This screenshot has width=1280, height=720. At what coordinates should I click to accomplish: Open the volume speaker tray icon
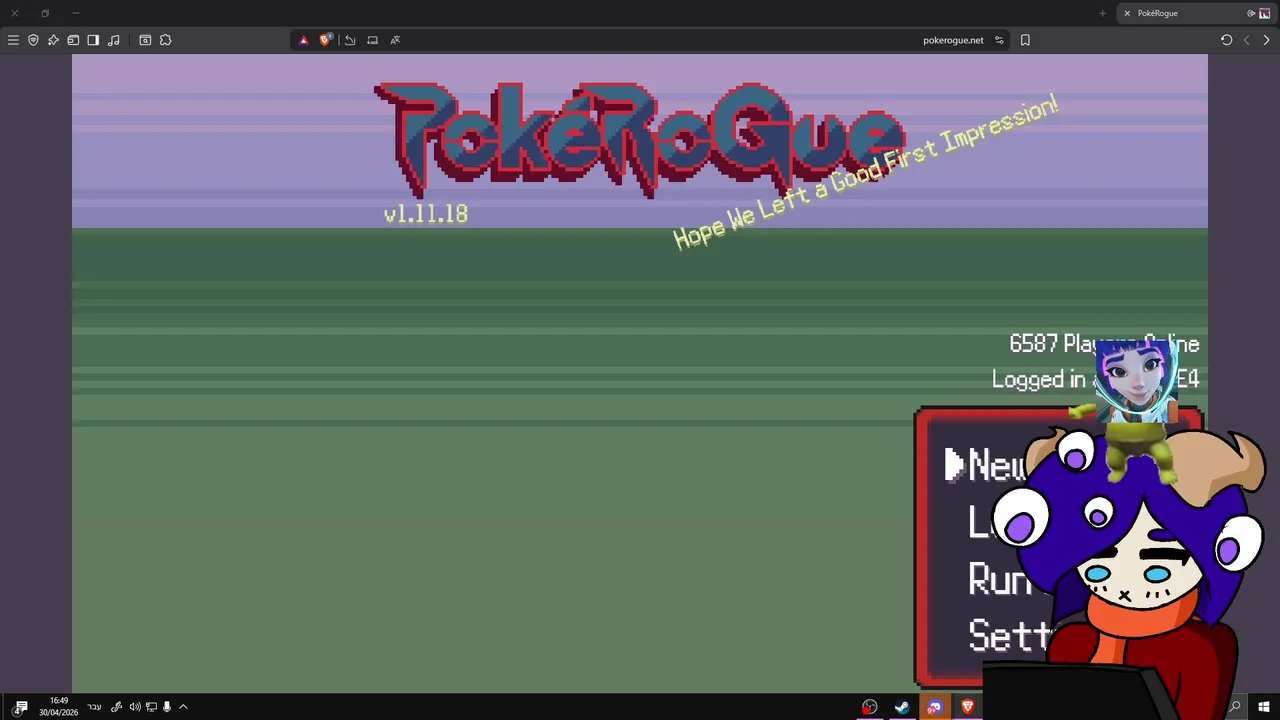(135, 707)
